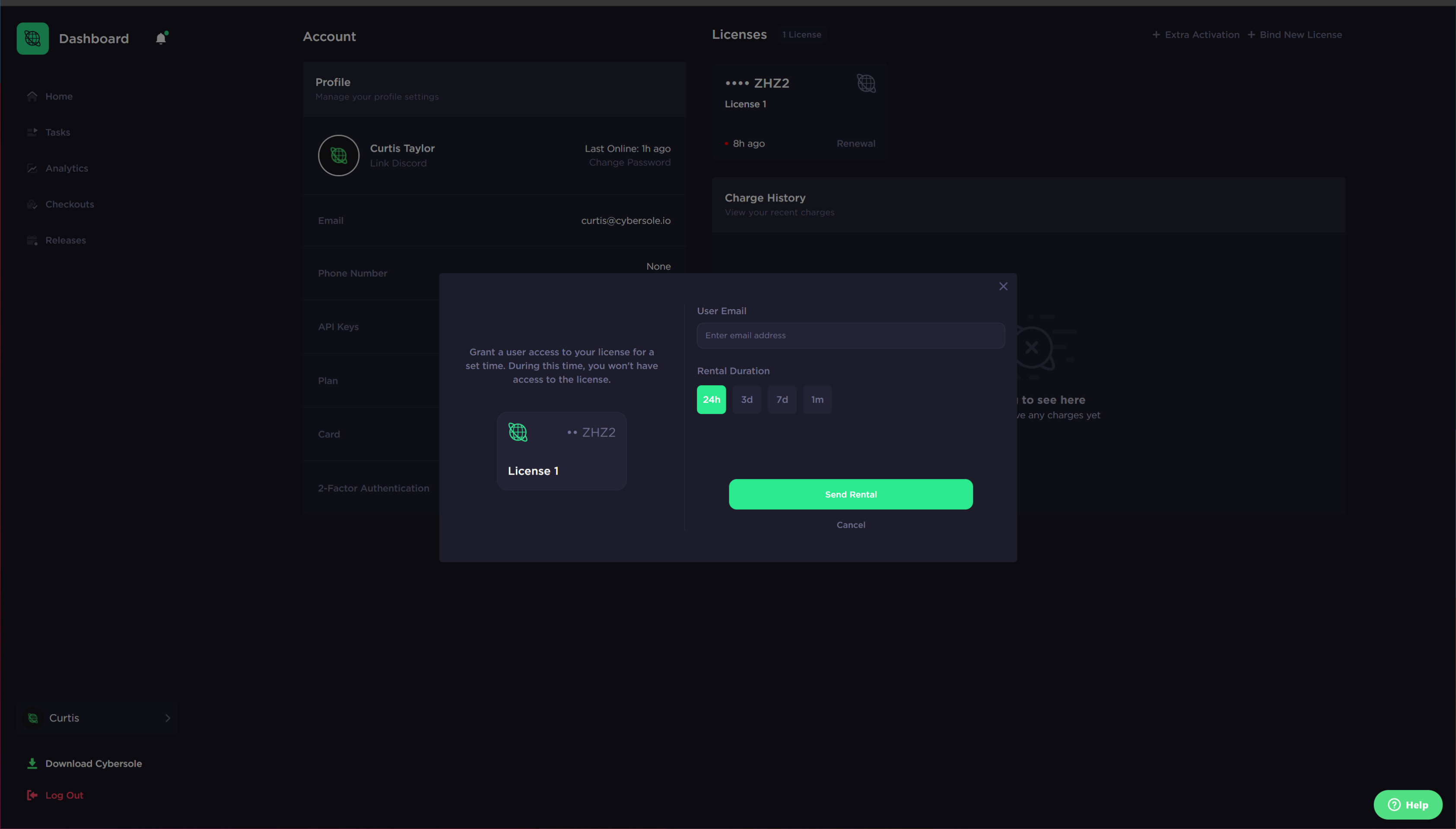
Task: Open the Tasks page
Action: 57,132
